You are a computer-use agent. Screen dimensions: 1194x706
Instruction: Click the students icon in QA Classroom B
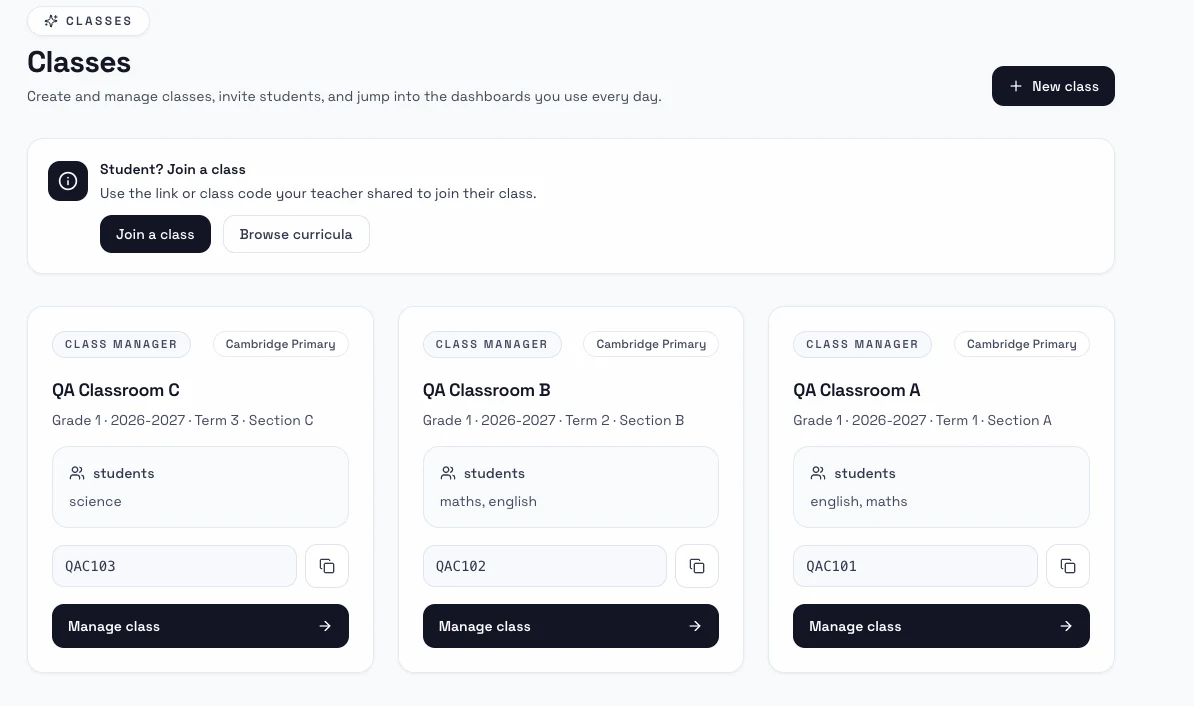pos(448,473)
